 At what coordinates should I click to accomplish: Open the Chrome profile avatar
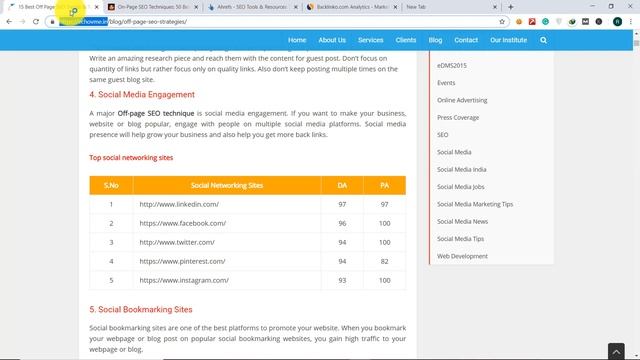[x=618, y=22]
